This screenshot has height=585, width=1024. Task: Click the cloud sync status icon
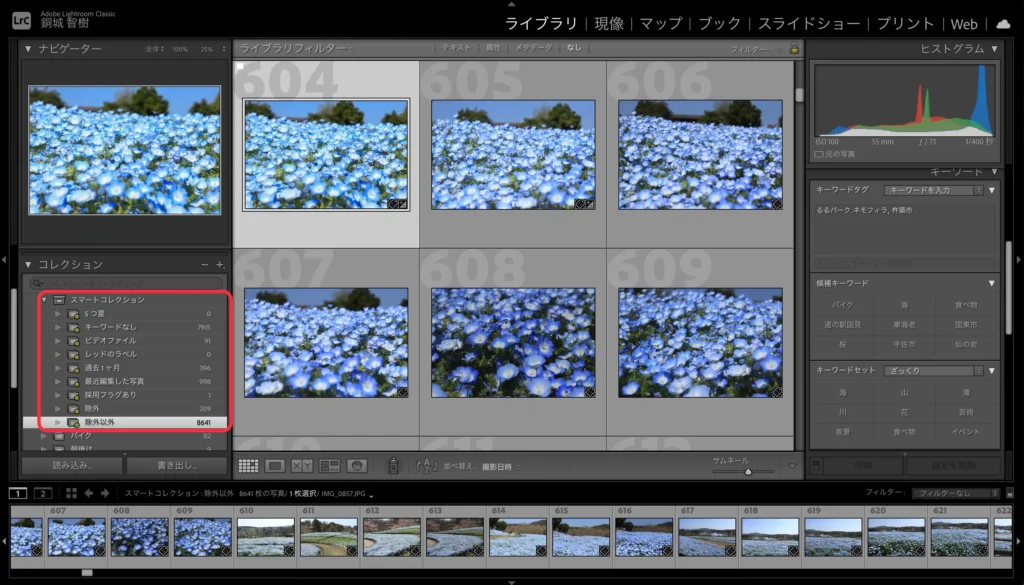point(1003,24)
